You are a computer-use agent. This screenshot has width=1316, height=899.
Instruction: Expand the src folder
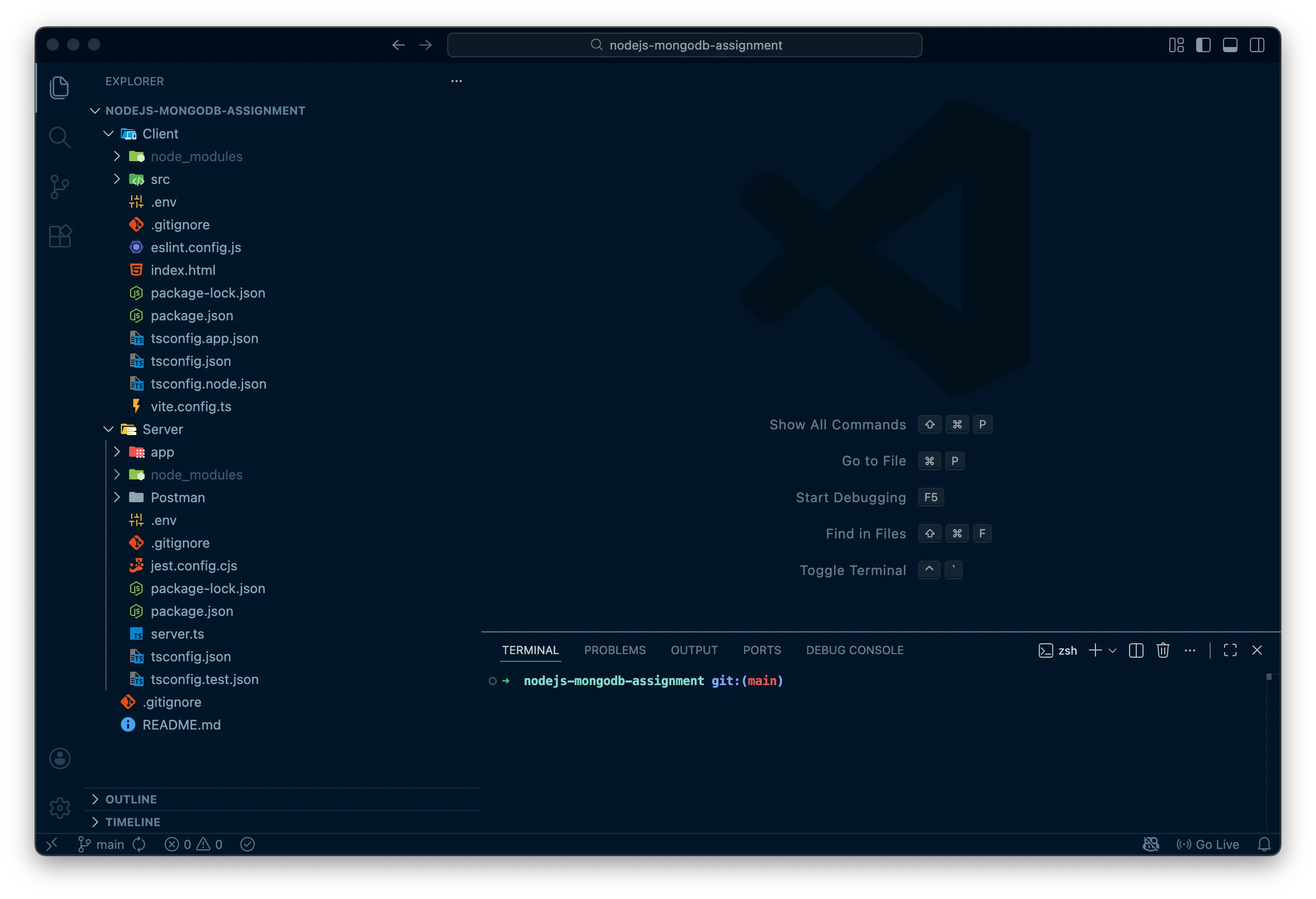(117, 178)
